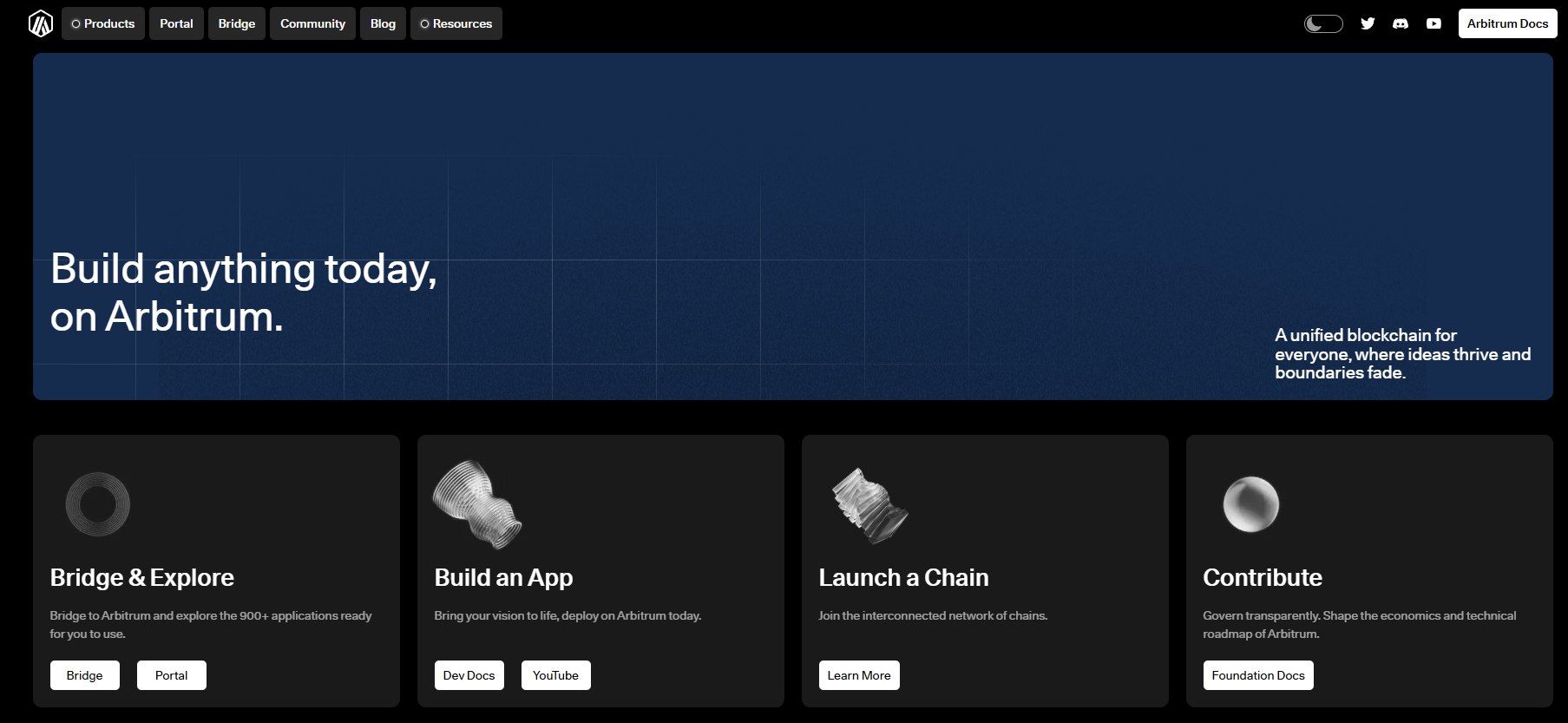The image size is (1568, 723).
Task: Click the ring icon above Bridge & Explore
Action: [98, 504]
